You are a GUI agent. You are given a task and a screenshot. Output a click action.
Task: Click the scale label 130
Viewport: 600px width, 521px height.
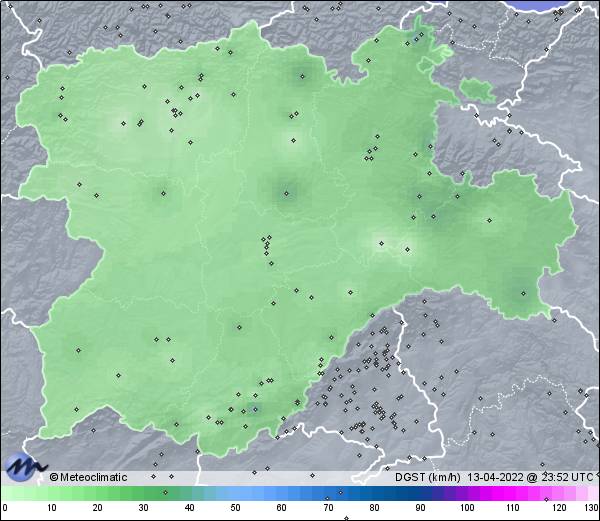tap(592, 508)
